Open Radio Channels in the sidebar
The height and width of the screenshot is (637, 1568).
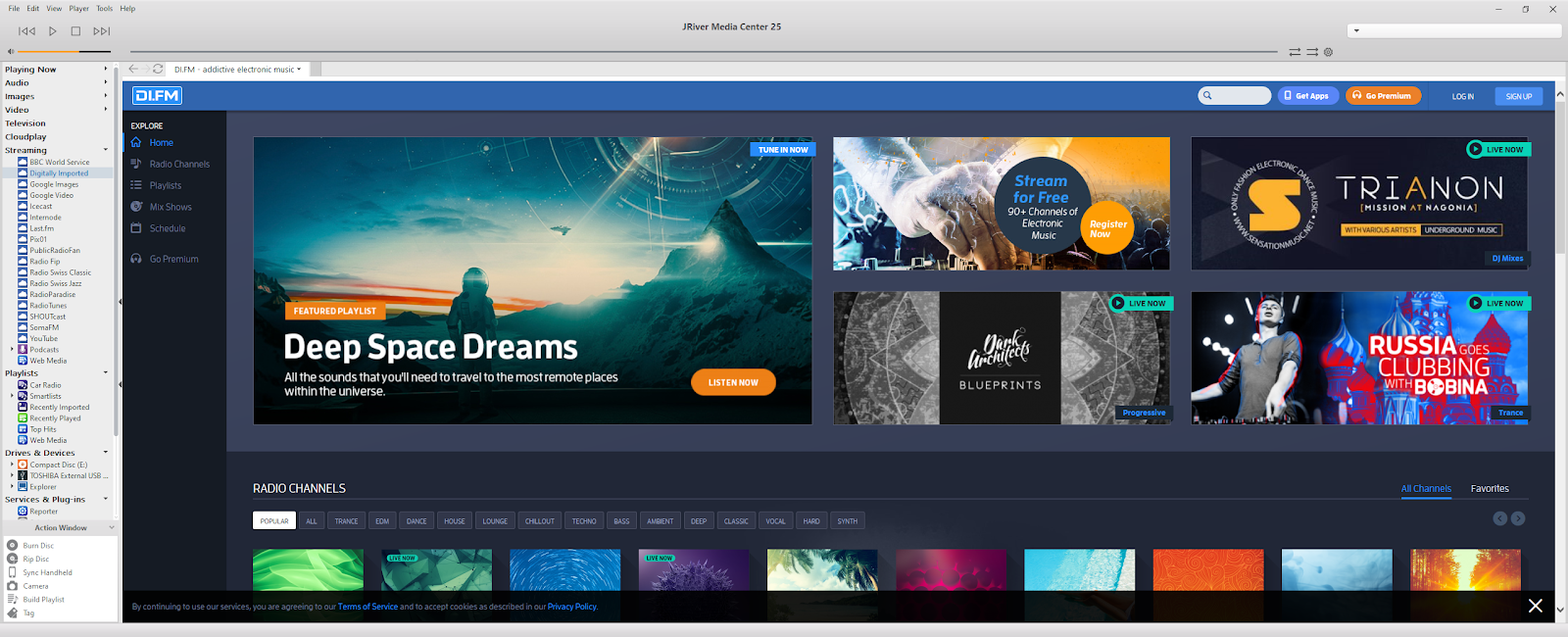[179, 165]
